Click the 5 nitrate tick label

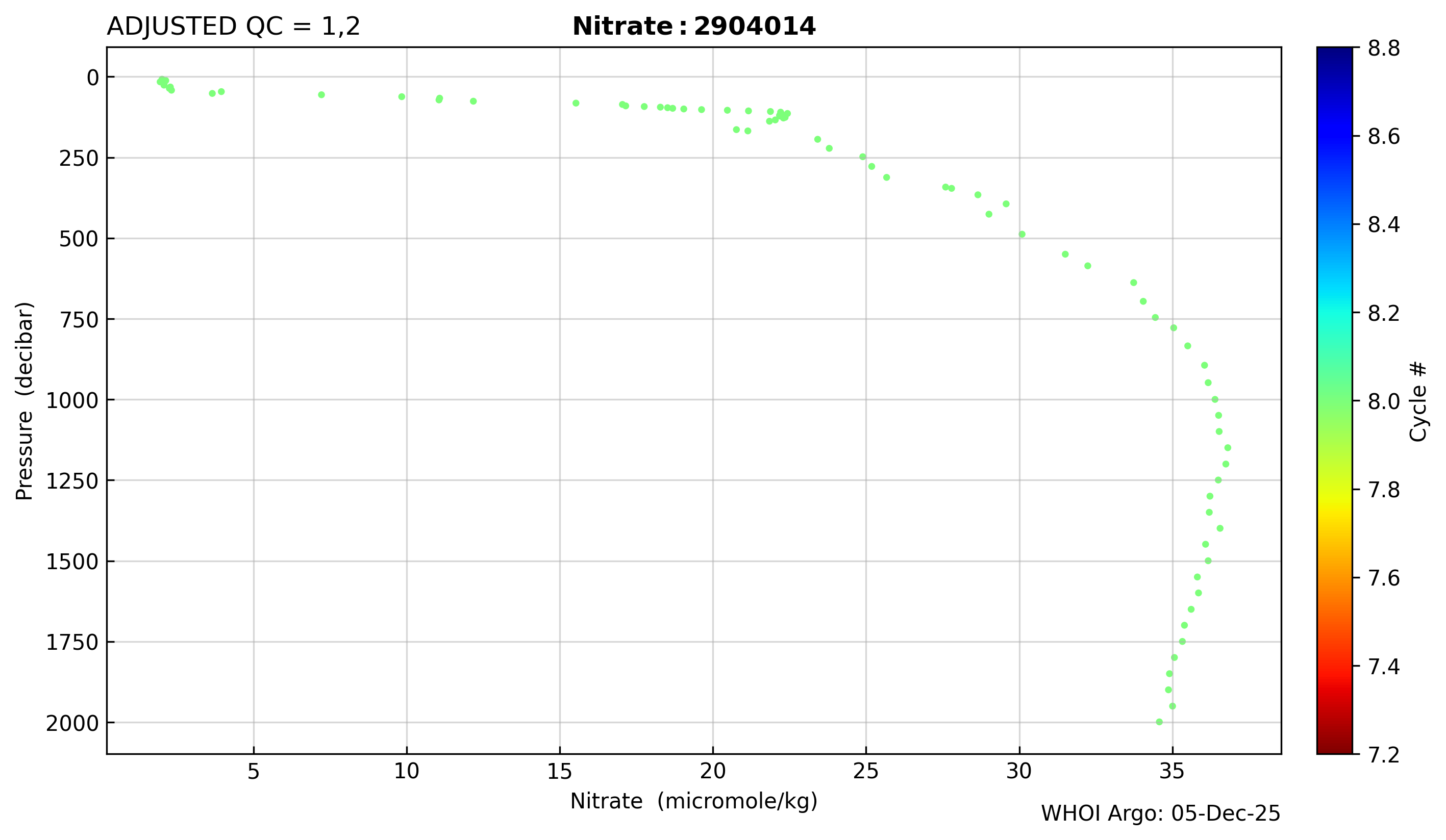coord(254,772)
